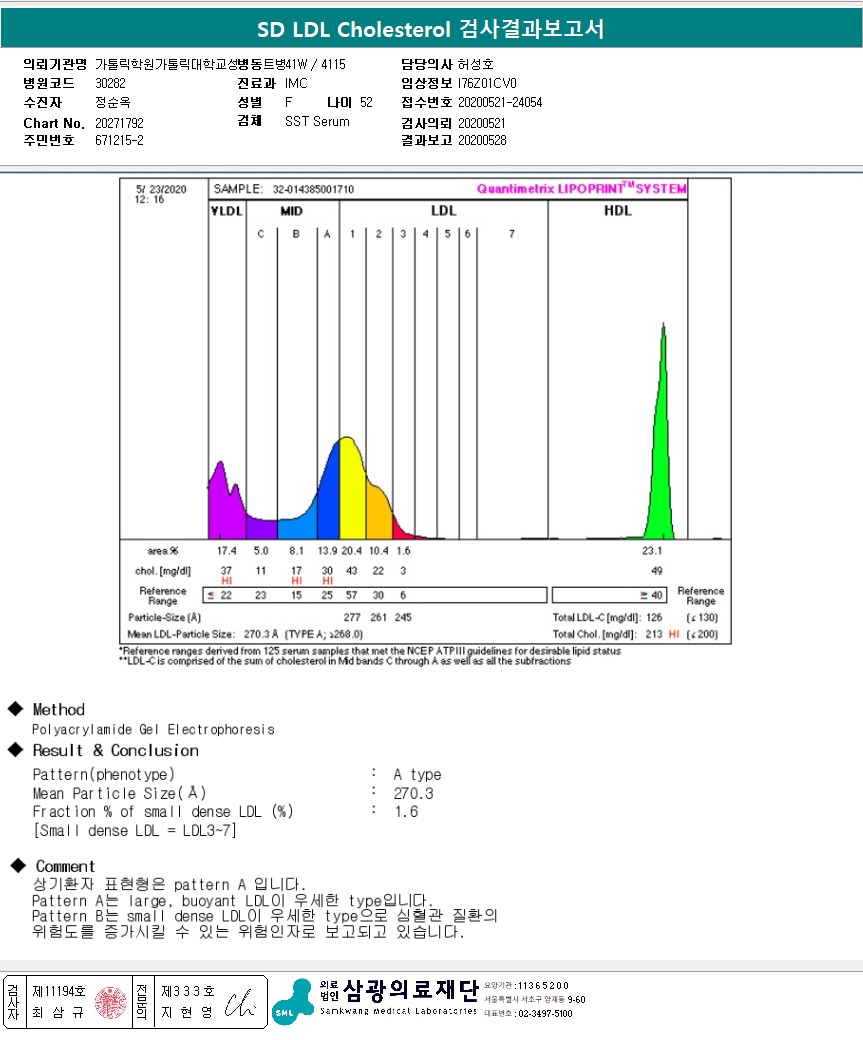Click the diamond bullet beside Result & Conclusion
The image size is (863, 1040).
pyautogui.click(x=15, y=749)
